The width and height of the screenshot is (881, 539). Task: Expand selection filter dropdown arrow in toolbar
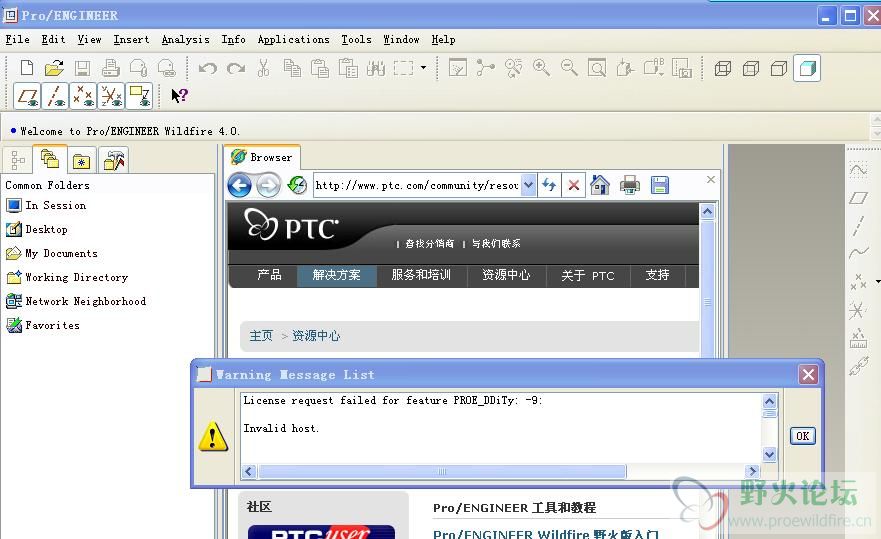[x=423, y=68]
